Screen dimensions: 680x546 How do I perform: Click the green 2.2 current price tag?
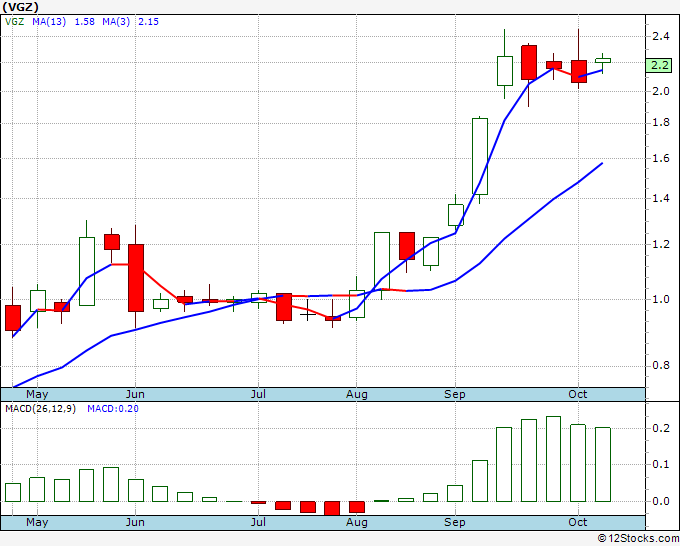[659, 65]
